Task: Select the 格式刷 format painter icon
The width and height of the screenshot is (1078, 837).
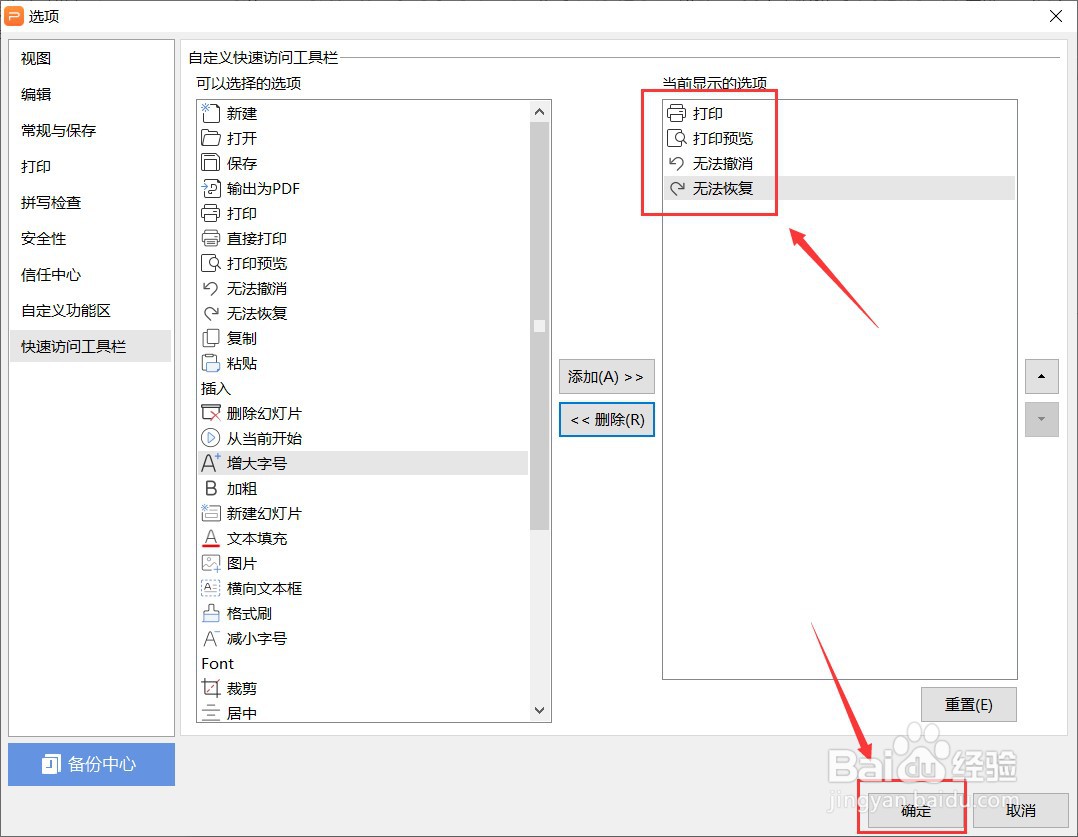Action: (210, 613)
